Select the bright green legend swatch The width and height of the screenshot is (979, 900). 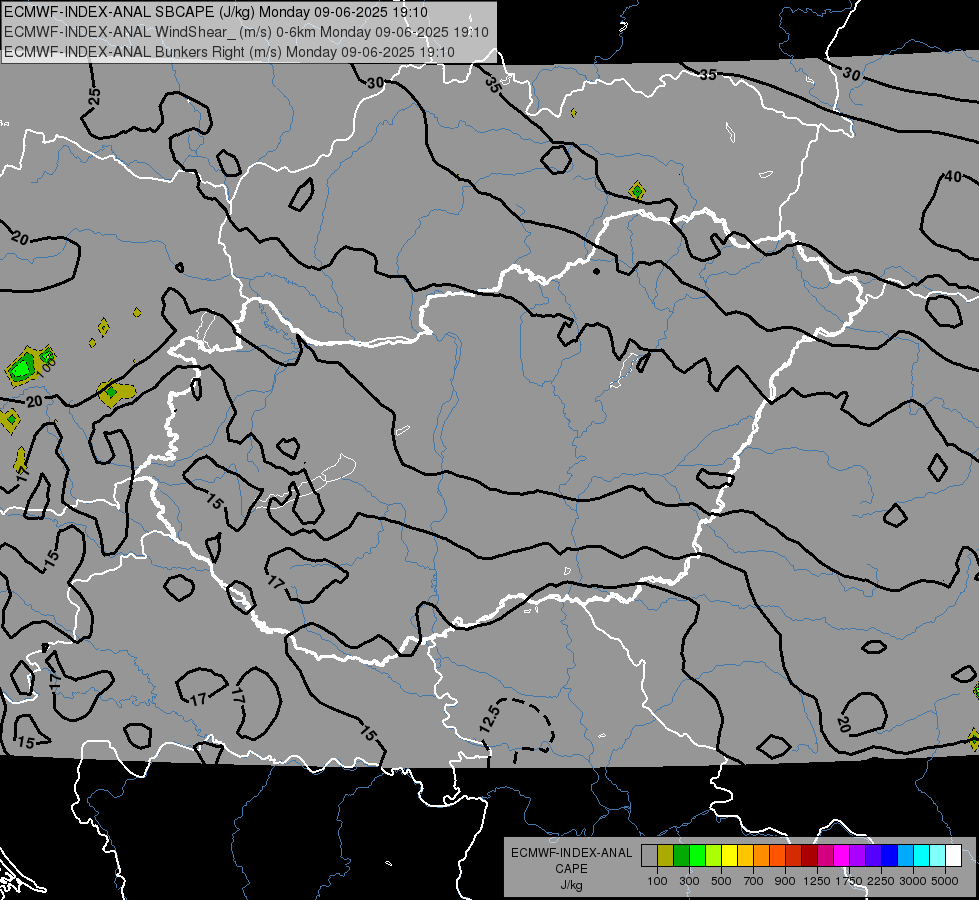[697, 855]
